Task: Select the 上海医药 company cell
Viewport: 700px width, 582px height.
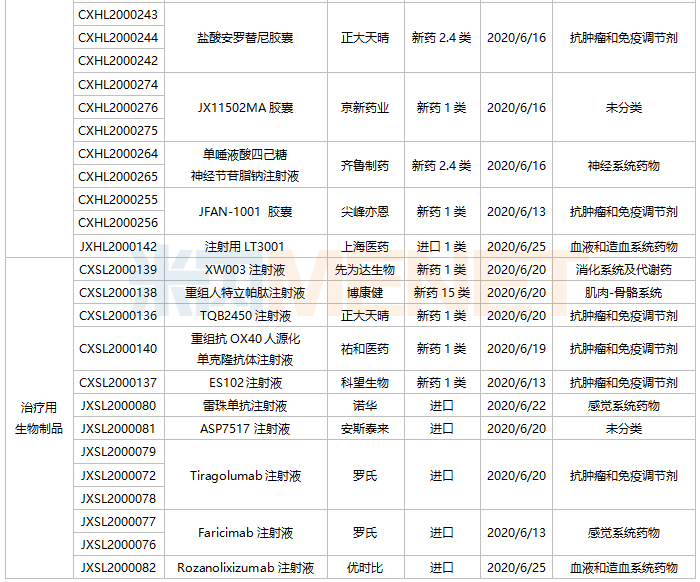Action: (x=365, y=247)
